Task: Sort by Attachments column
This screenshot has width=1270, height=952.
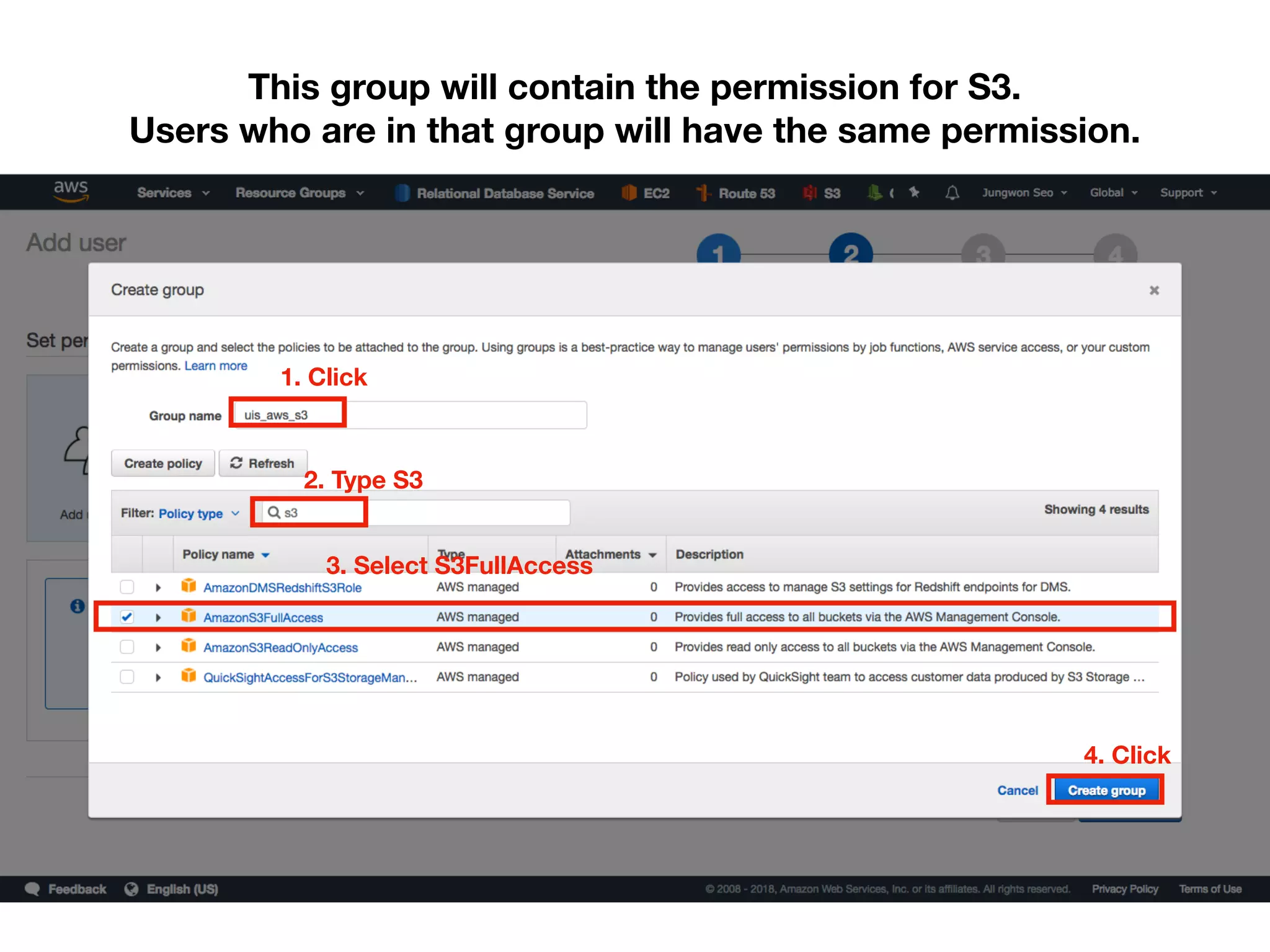Action: pos(610,554)
